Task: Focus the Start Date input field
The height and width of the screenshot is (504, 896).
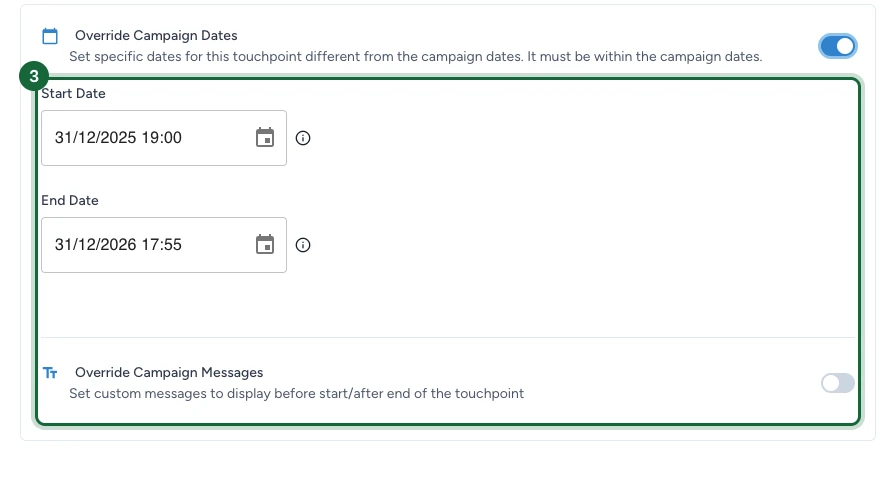Action: coord(164,138)
